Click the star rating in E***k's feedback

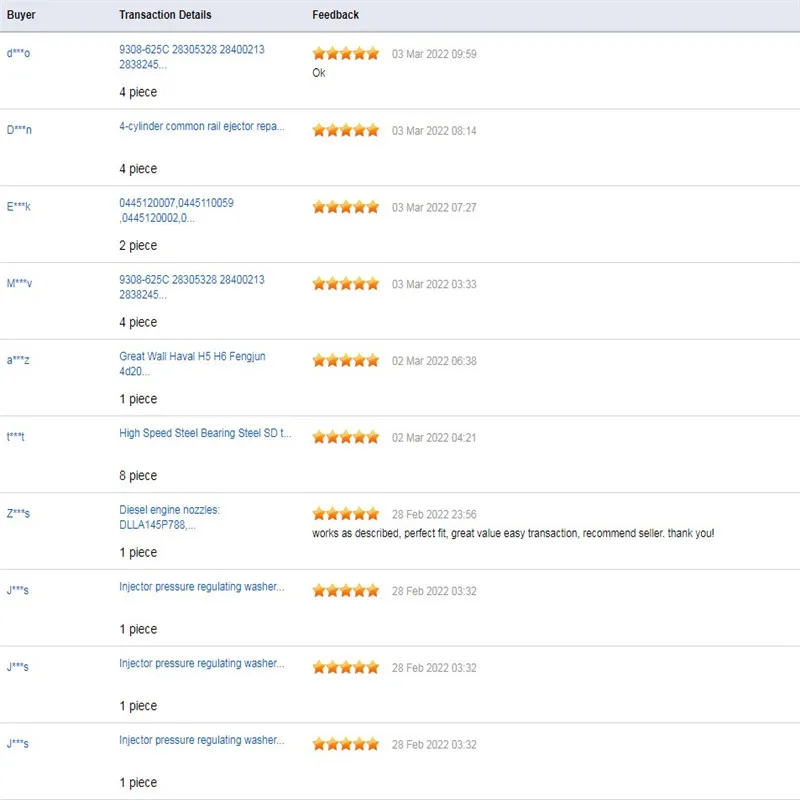point(345,207)
